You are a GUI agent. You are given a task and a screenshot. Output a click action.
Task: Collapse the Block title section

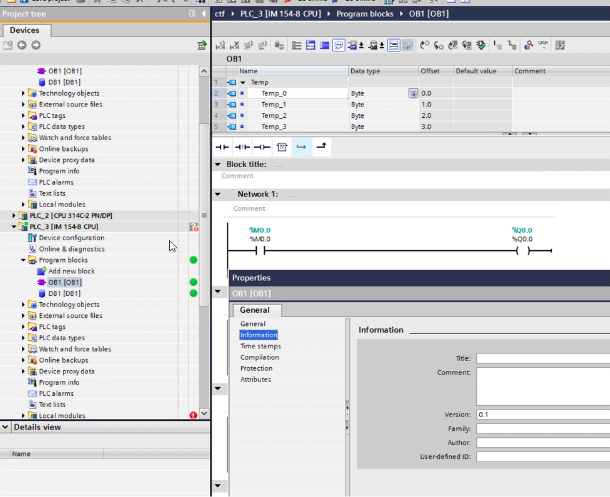(218, 164)
